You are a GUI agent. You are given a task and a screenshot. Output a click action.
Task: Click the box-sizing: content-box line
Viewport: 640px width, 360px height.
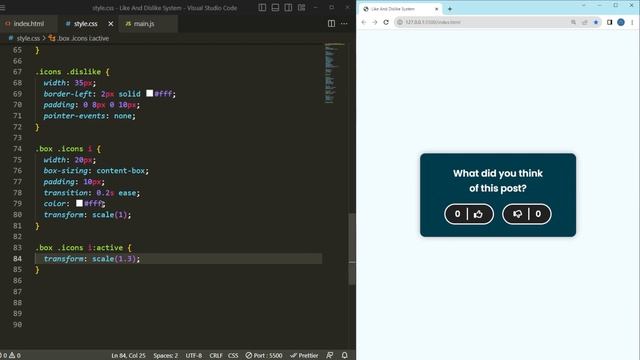[x=96, y=171]
